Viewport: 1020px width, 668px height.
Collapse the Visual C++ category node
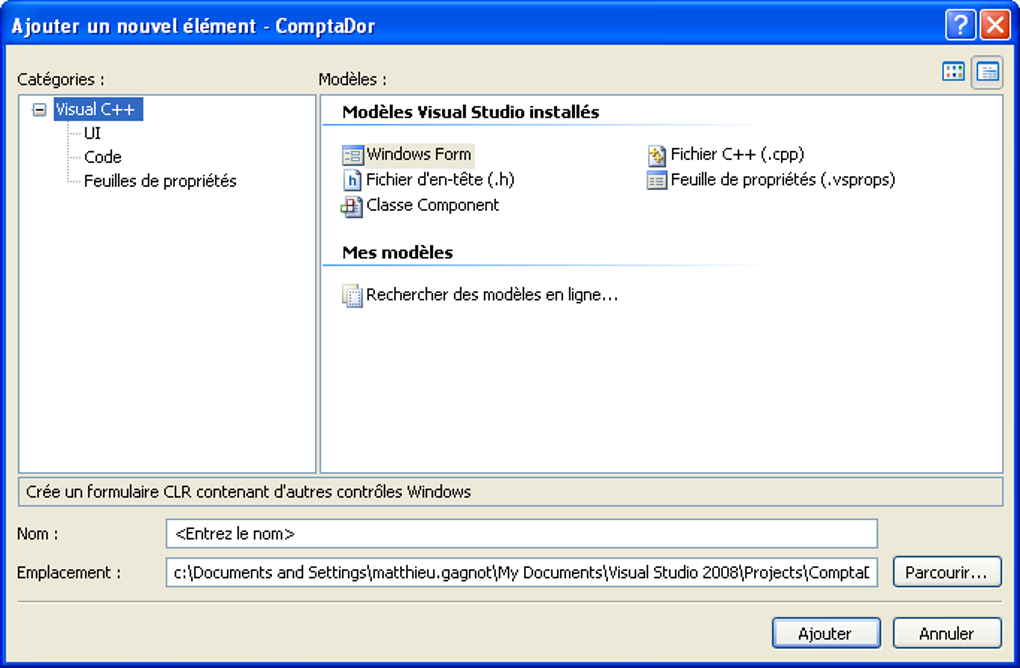coord(40,110)
